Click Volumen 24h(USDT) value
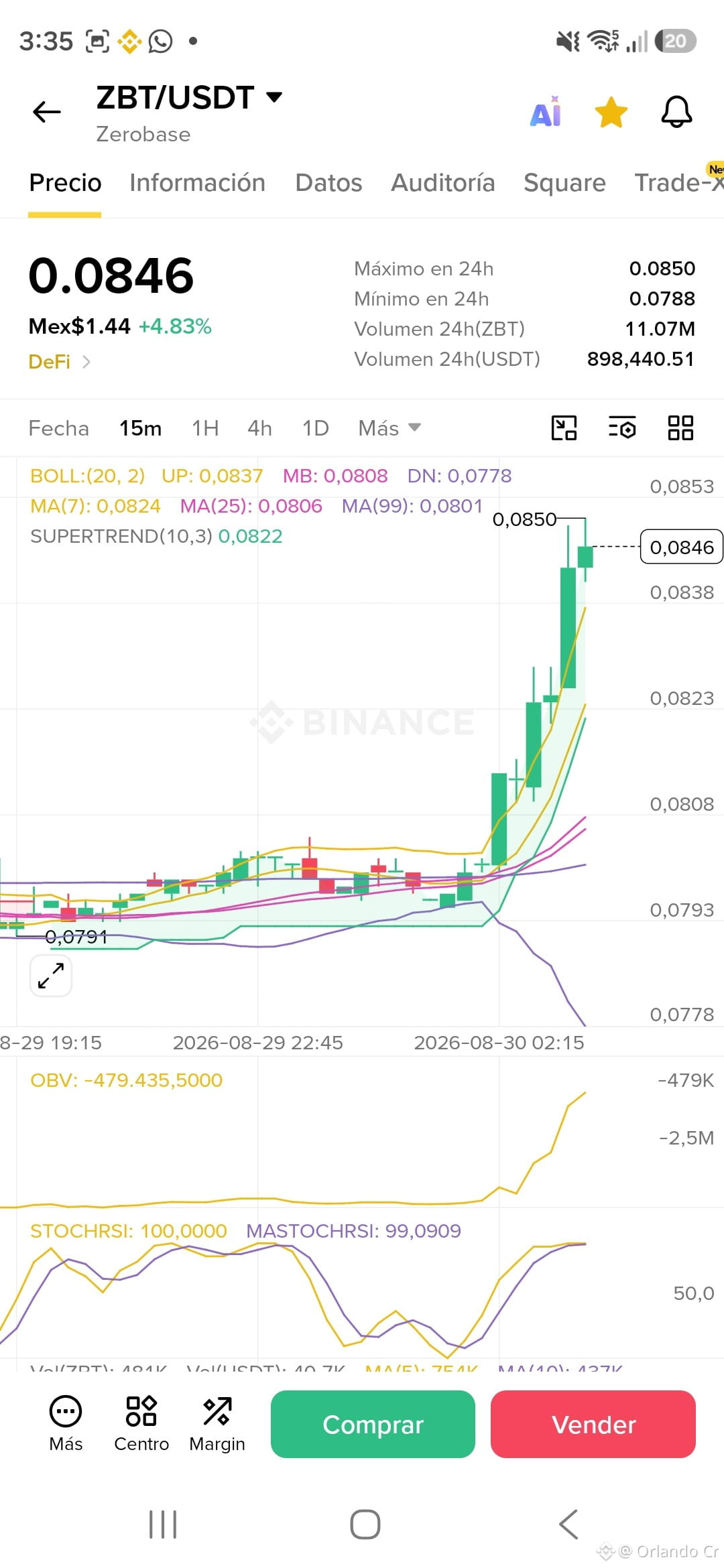The height and width of the screenshot is (1568, 724). pyautogui.click(x=641, y=359)
